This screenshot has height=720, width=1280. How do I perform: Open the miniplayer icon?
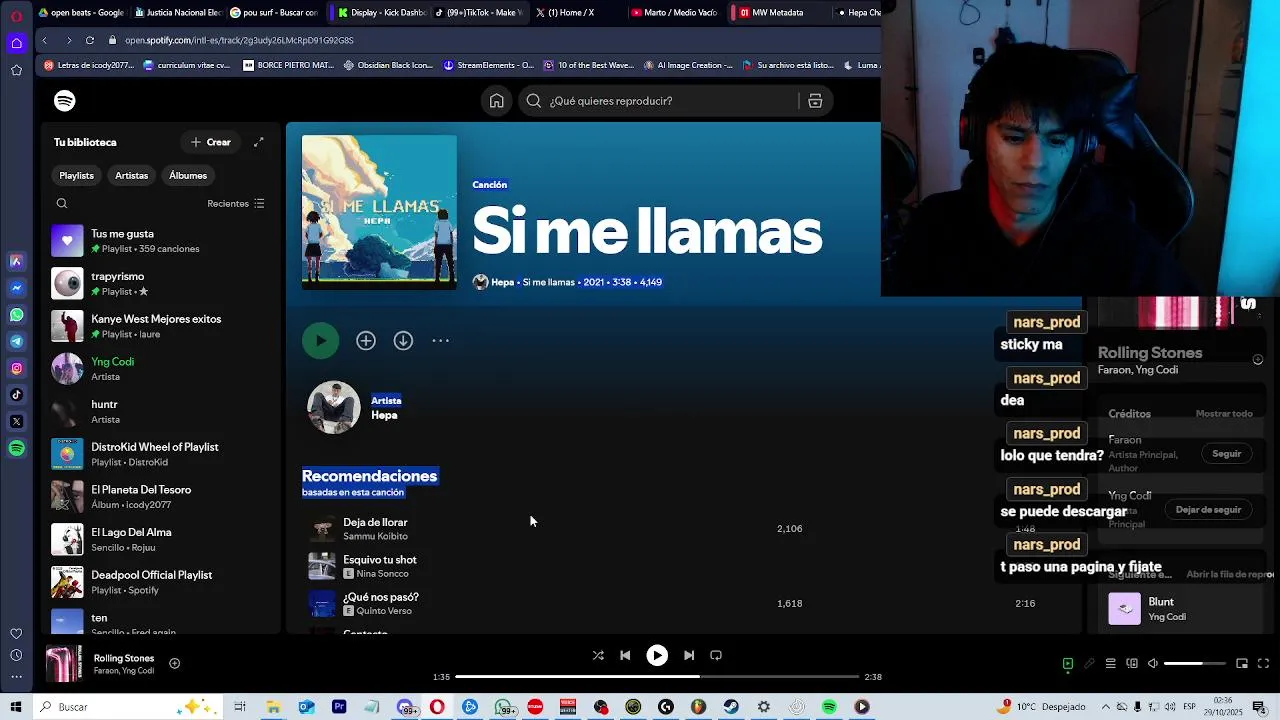tap(1242, 664)
